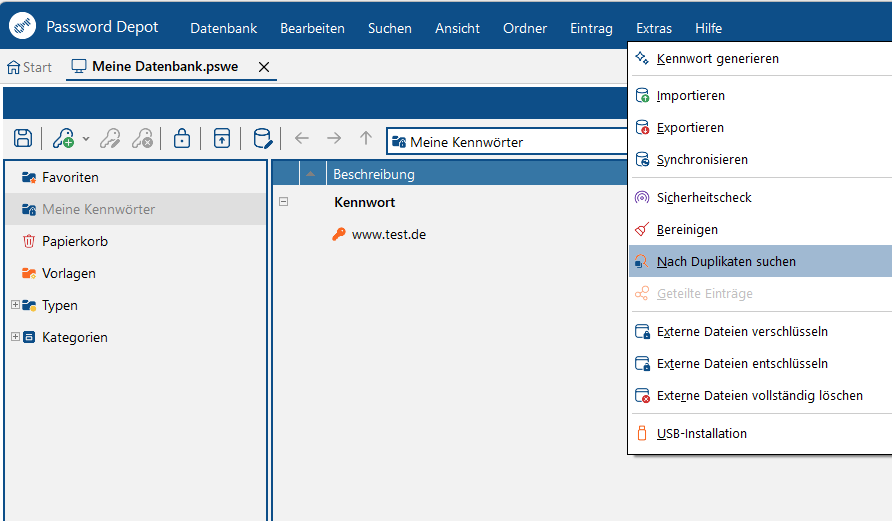Open the Bearbeiten menu
The width and height of the screenshot is (892, 521).
pos(312,28)
